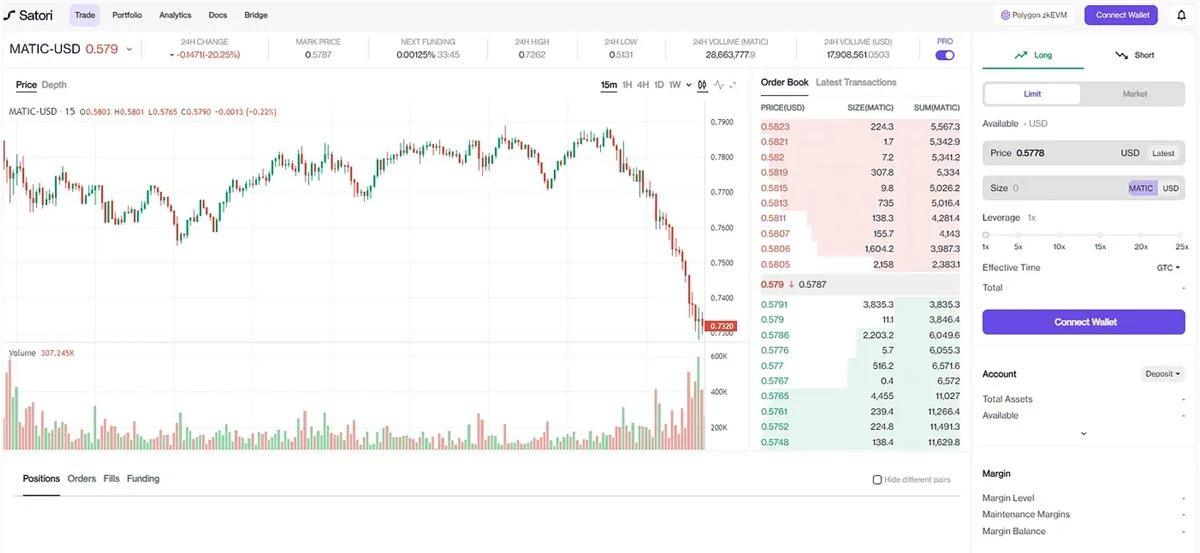The width and height of the screenshot is (1200, 553).
Task: Click the fullscreen chart icon
Action: coord(733,85)
